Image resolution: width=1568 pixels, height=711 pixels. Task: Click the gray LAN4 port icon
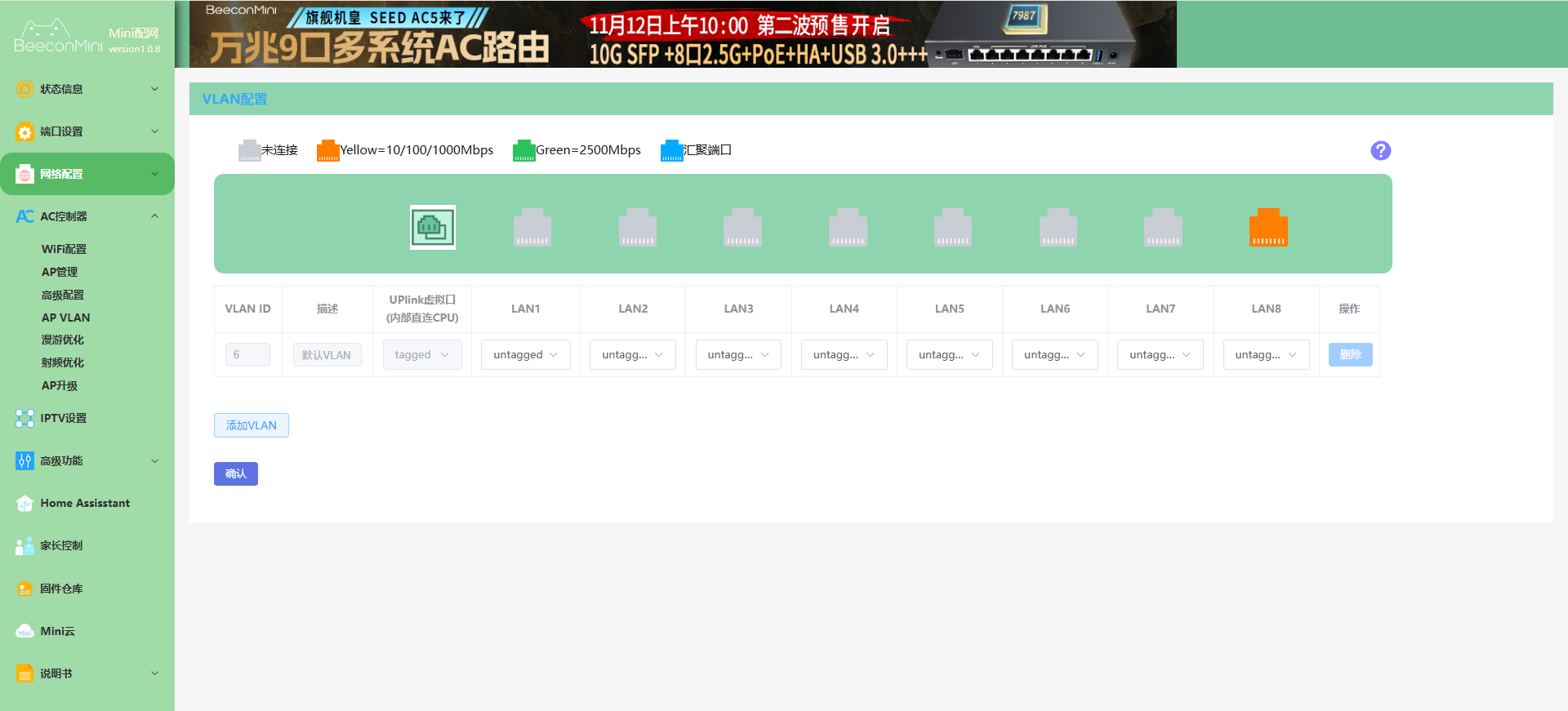coord(848,228)
